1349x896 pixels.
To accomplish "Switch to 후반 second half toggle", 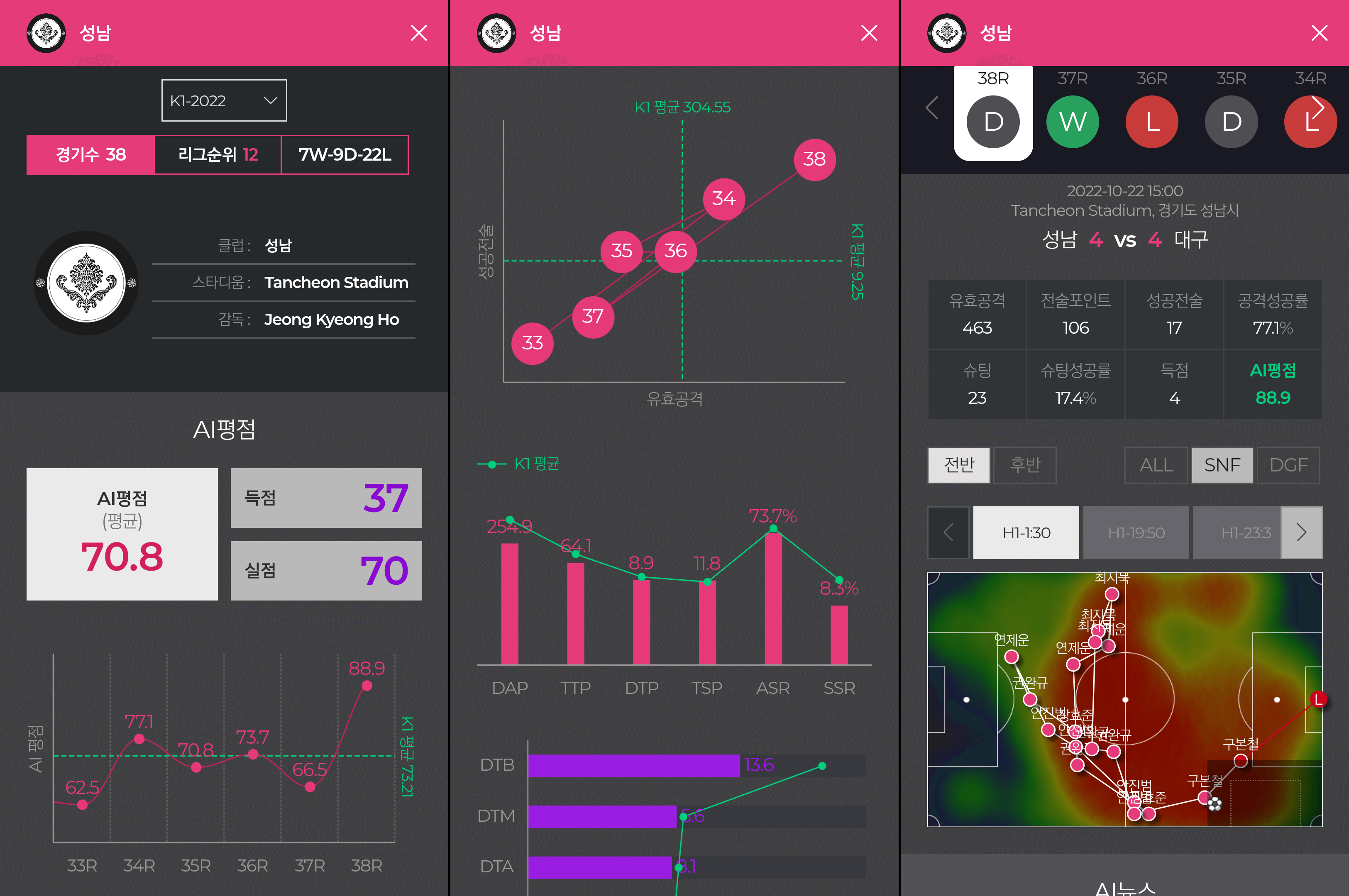I will [1024, 465].
